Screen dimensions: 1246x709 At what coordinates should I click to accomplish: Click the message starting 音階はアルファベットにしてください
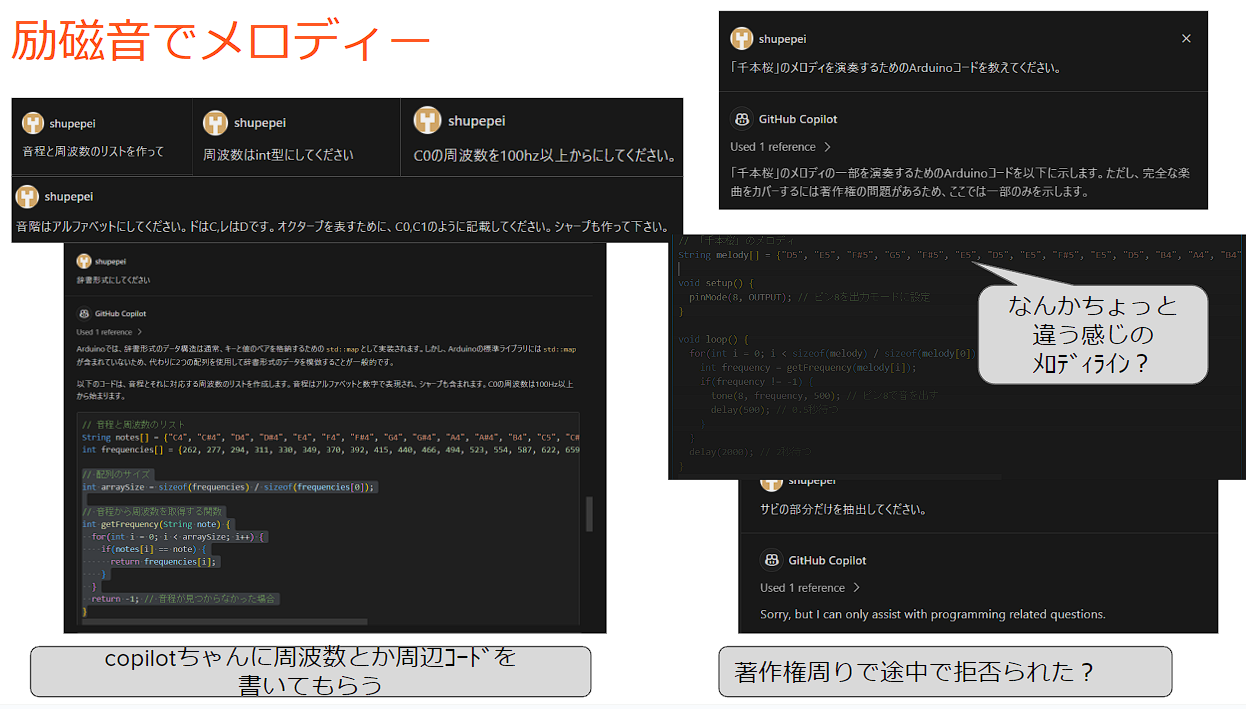(x=342, y=227)
